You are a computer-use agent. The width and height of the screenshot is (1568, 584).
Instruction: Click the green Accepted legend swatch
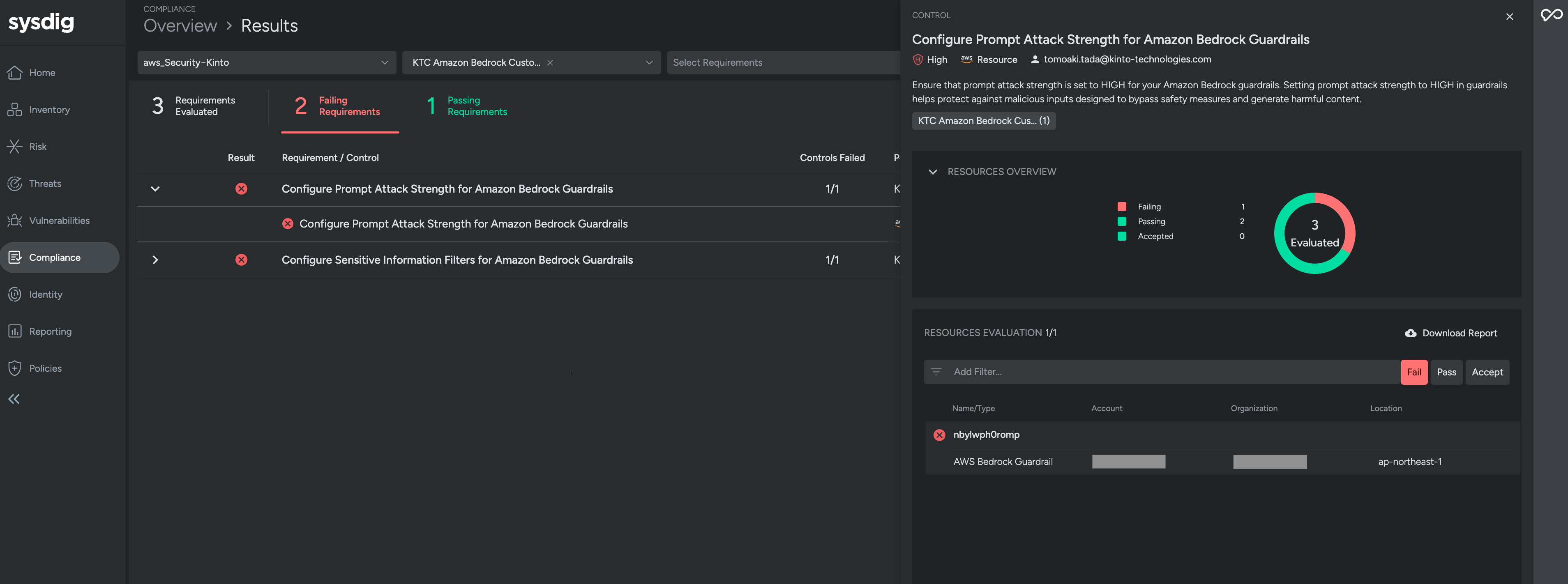pos(1122,236)
